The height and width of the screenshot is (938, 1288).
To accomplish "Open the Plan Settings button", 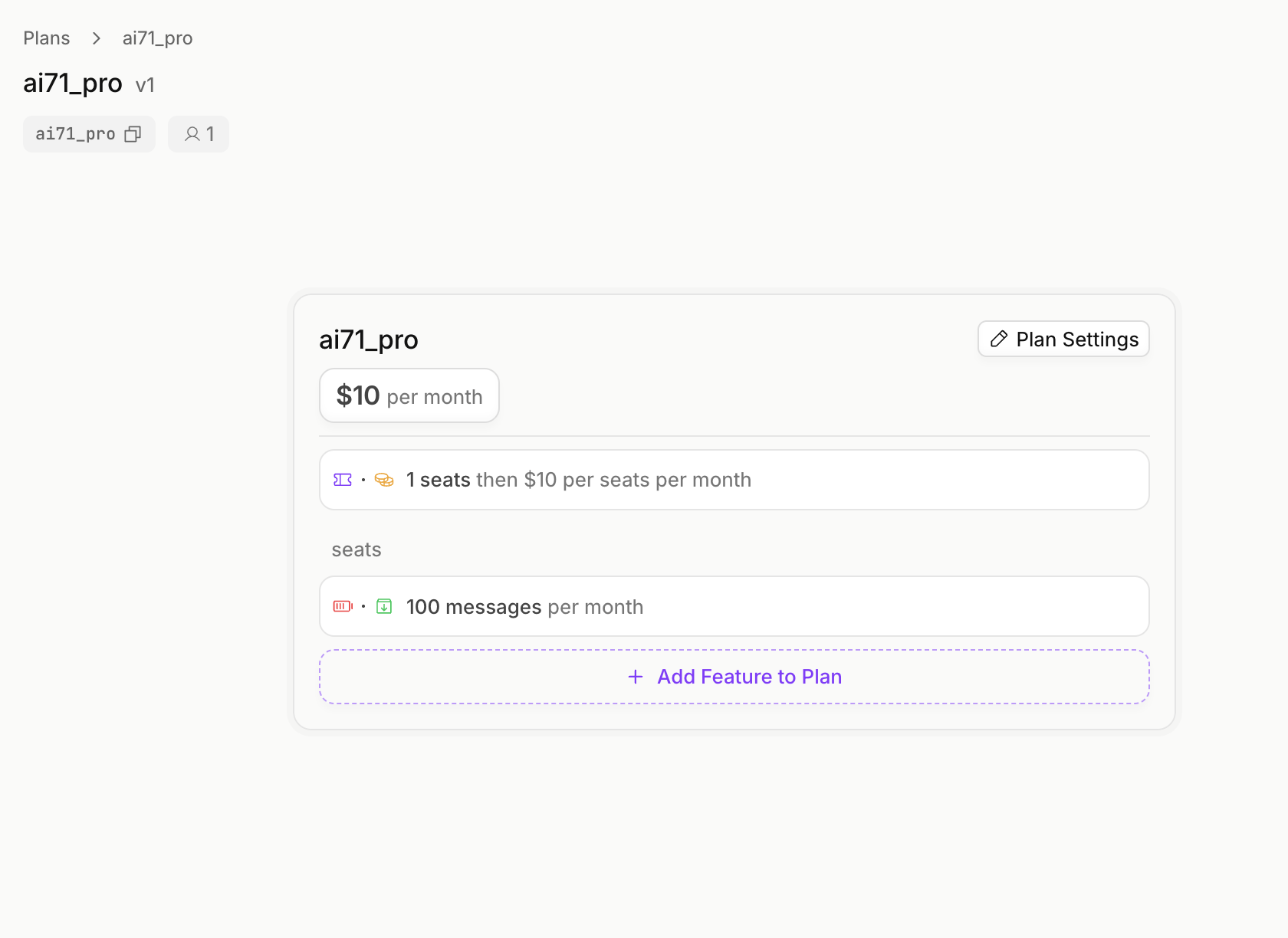I will [1063, 339].
